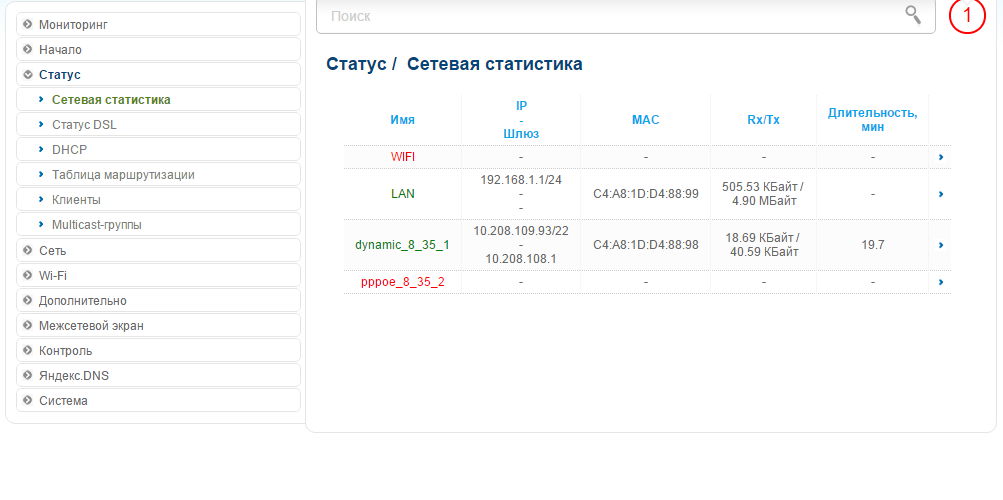Open details arrow for dynamic_8_35_1 row

[941, 245]
